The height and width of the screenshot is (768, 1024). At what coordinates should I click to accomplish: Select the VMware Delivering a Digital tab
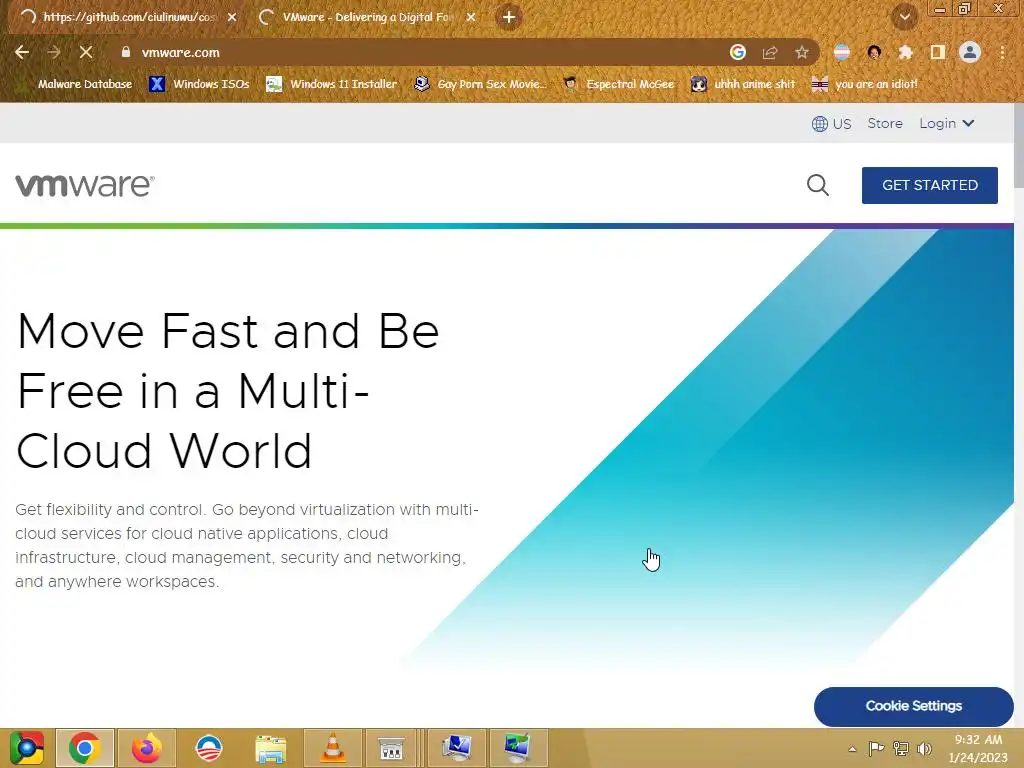pyautogui.click(x=367, y=17)
